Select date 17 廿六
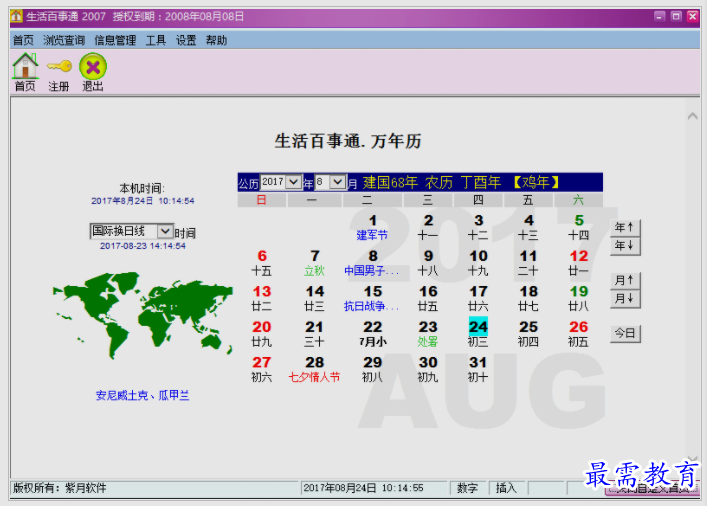The height and width of the screenshot is (506, 707). click(478, 298)
